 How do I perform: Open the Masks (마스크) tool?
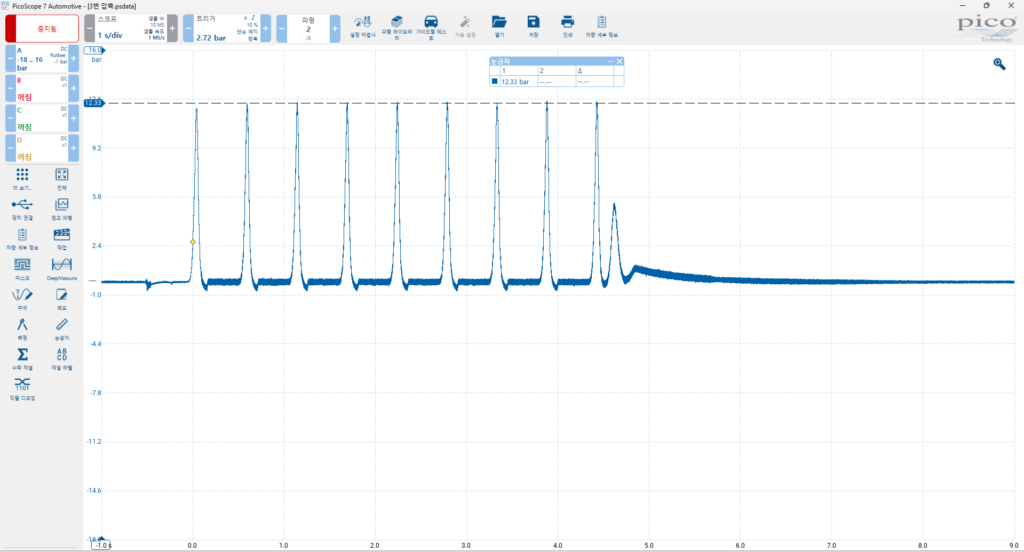coord(22,265)
